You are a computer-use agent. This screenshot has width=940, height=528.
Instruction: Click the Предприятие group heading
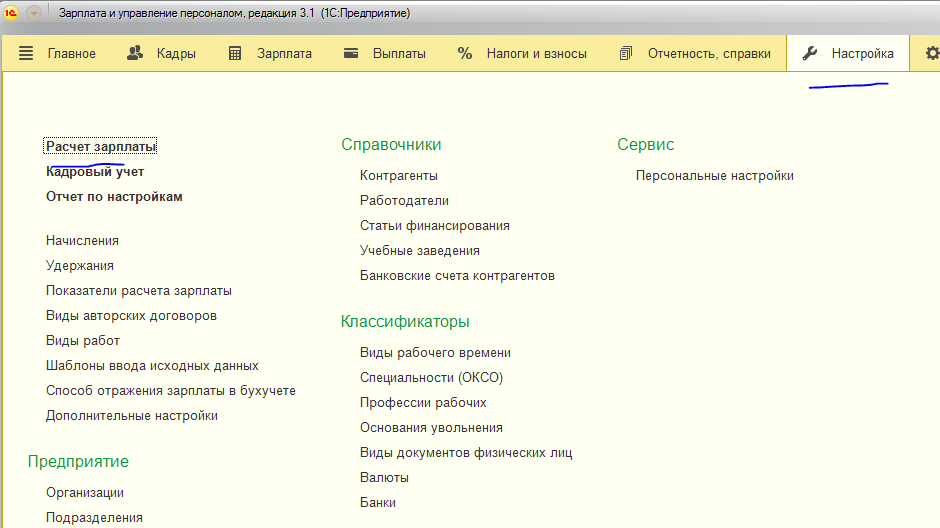click(78, 461)
